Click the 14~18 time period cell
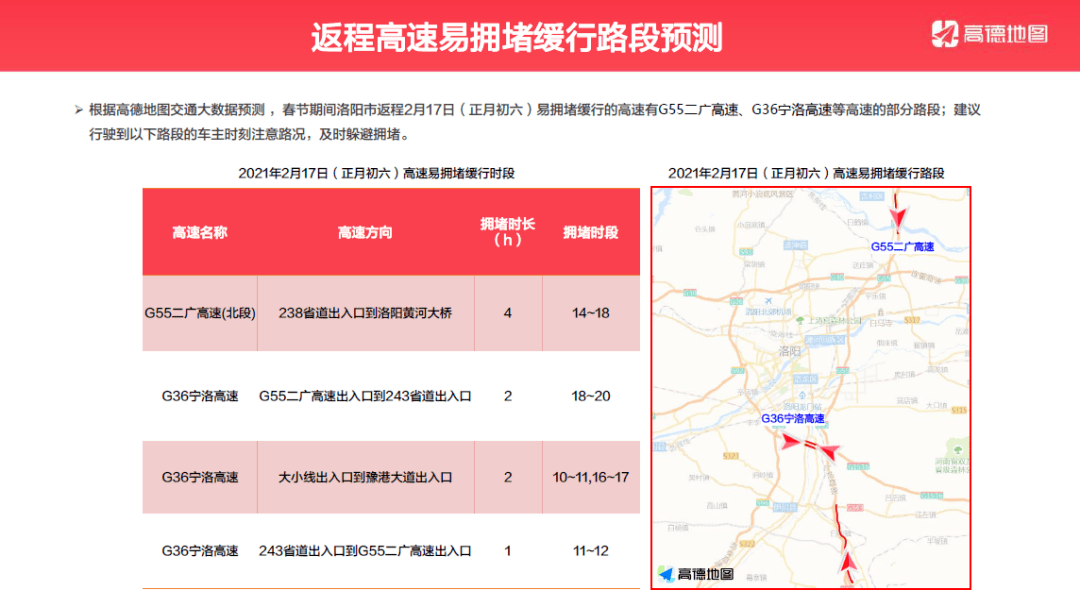Viewport: 1080px width, 607px height. 590,313
